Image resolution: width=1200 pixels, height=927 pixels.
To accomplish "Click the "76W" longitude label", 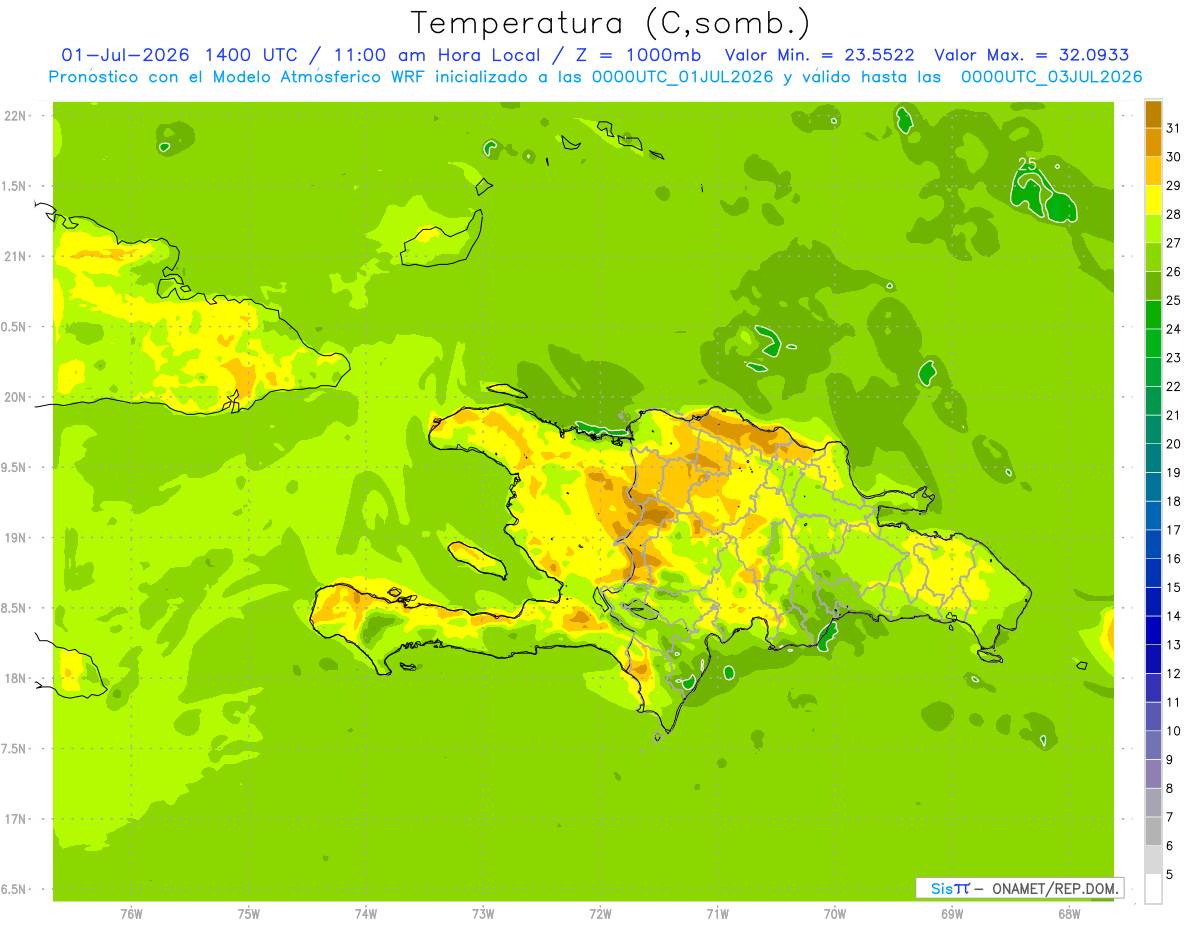I will tap(131, 913).
